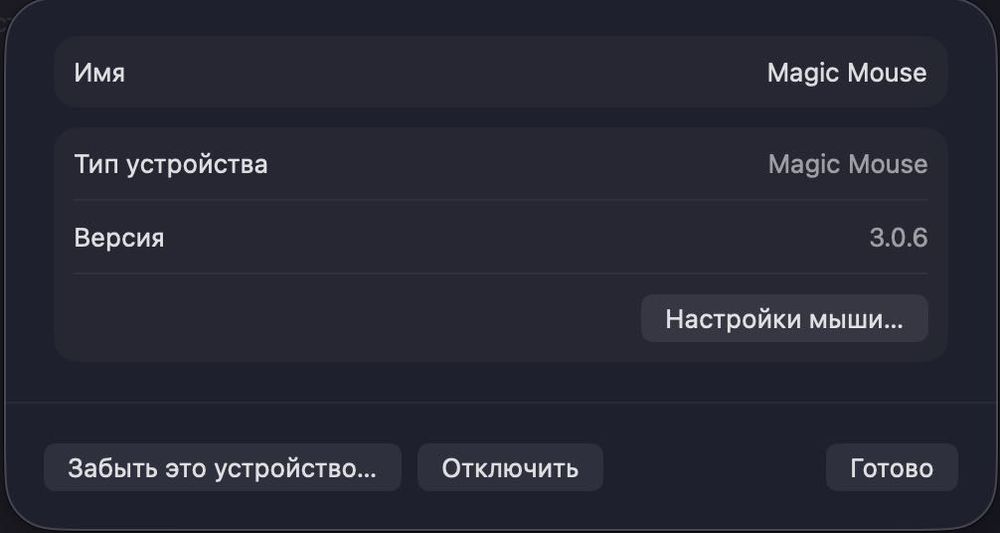Screen dimensions: 1000x533
Task: Disconnect the mouse with Отключить
Action: pyautogui.click(x=510, y=468)
